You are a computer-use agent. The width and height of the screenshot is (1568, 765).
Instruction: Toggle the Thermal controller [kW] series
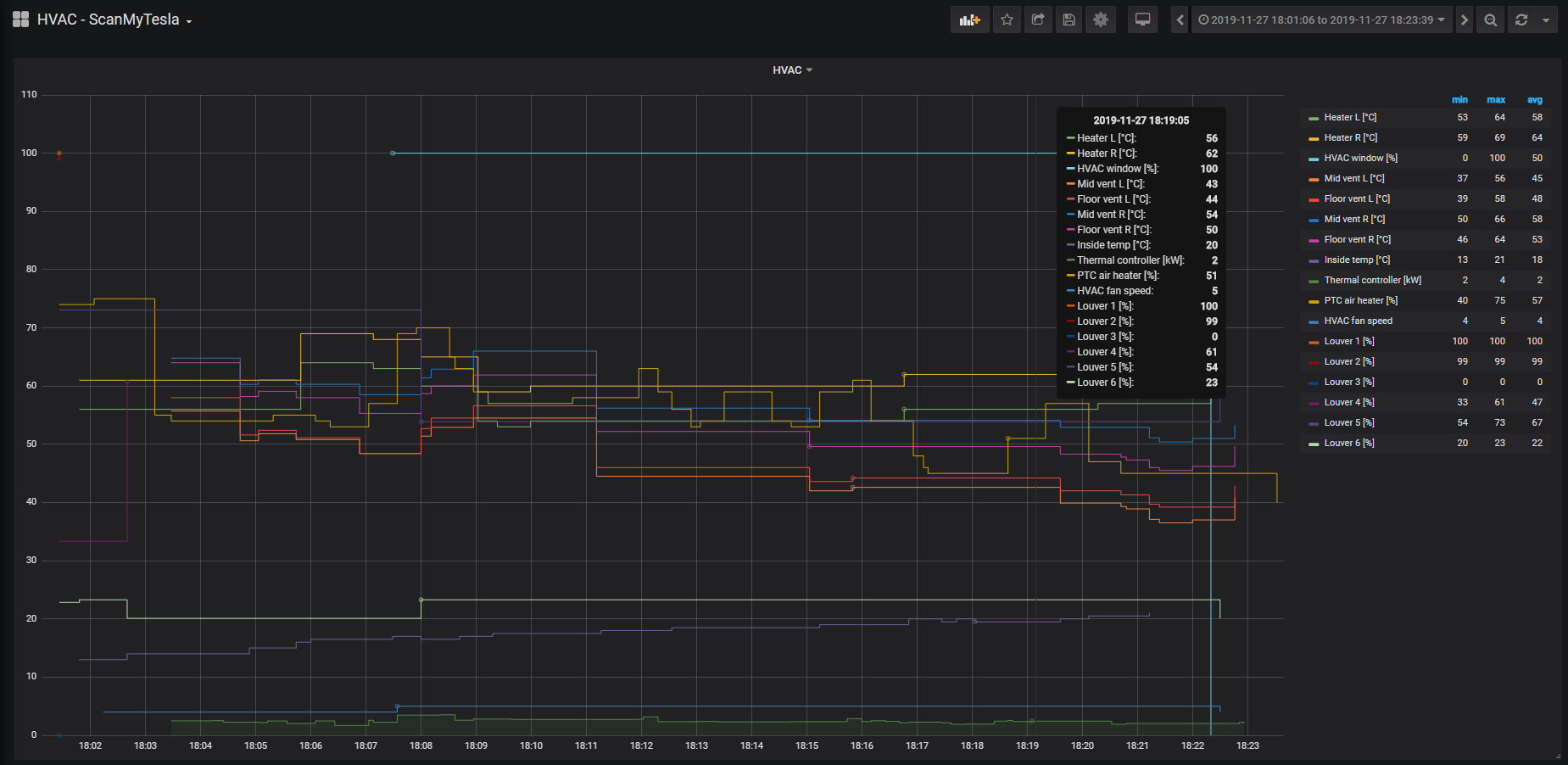point(1373,280)
